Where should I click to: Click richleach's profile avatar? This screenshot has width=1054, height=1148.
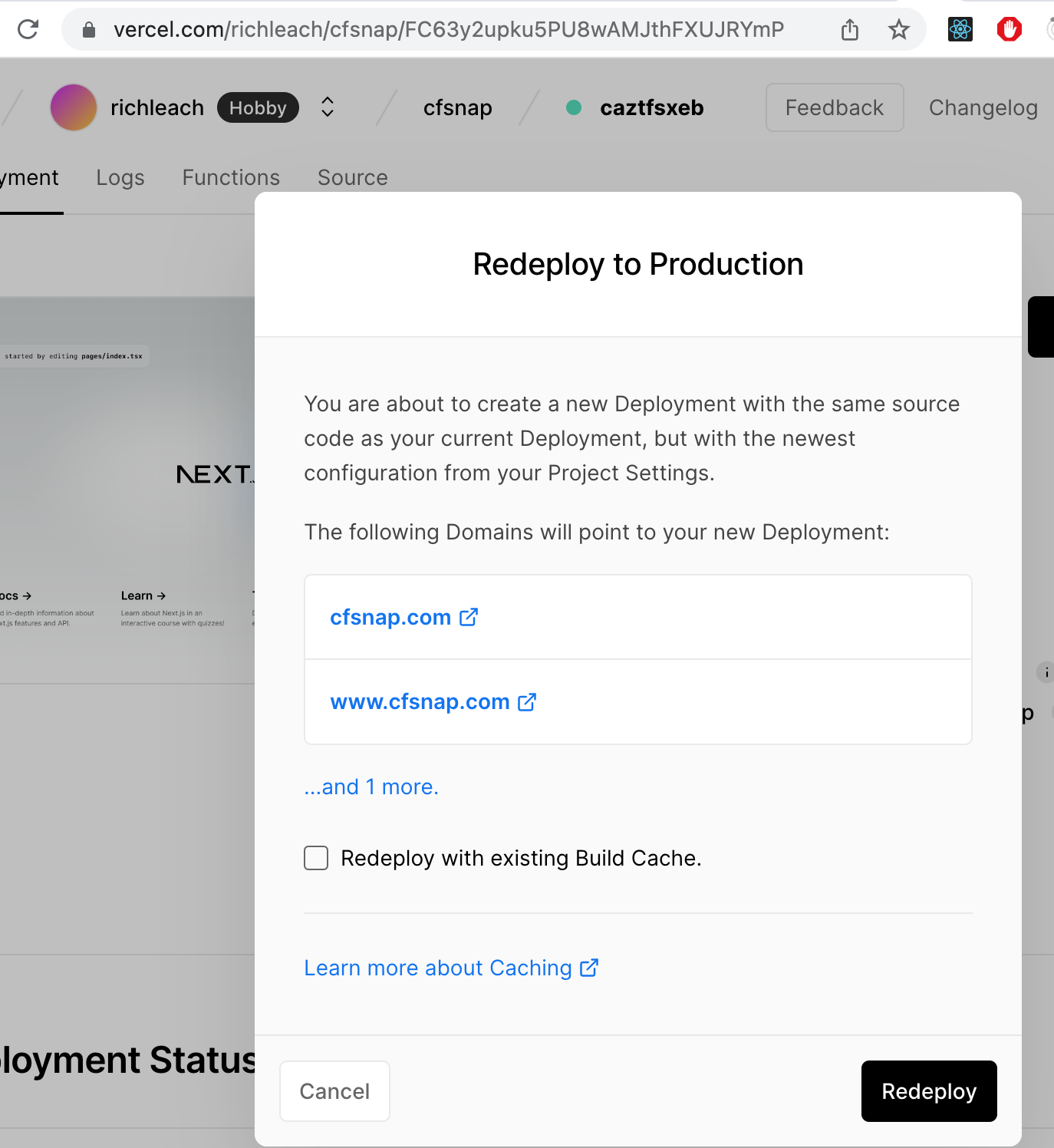pyautogui.click(x=73, y=107)
